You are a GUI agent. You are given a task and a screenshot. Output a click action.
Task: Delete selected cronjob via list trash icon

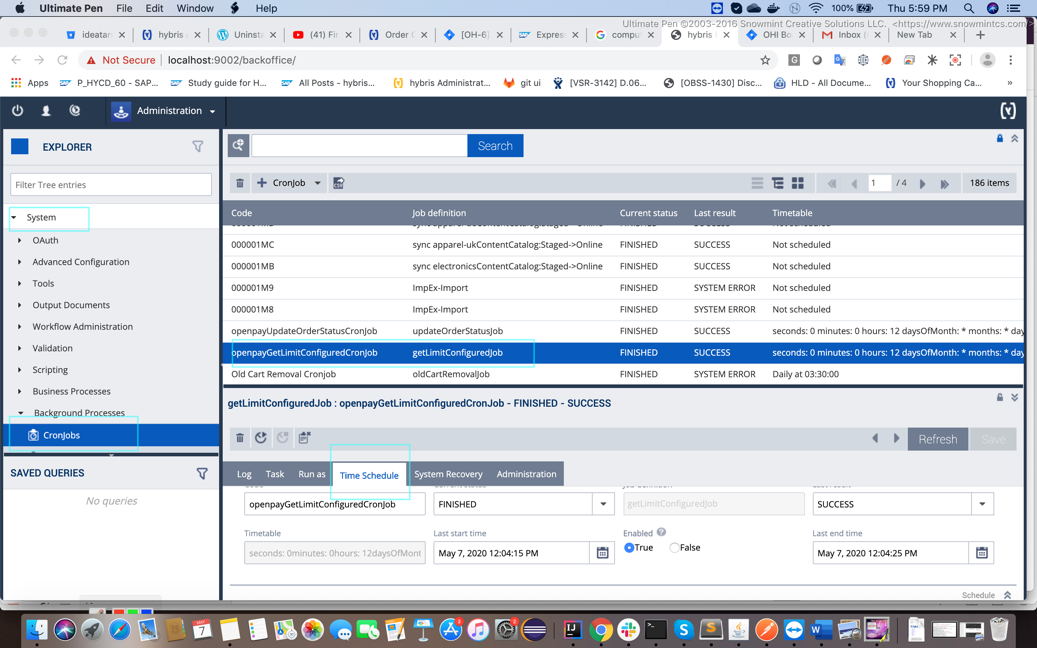[x=240, y=183]
